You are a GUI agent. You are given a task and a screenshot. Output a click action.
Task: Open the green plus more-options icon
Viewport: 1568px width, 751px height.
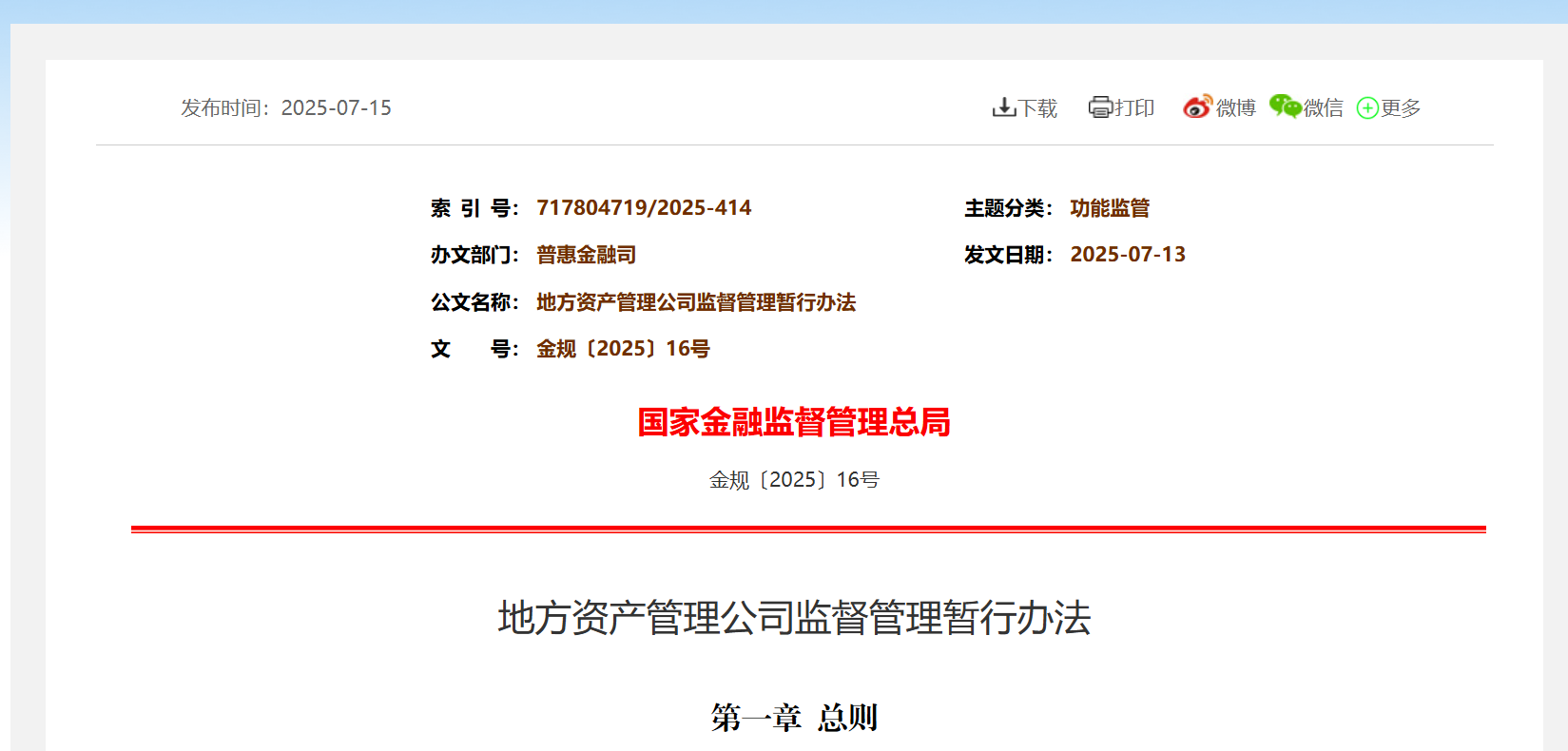tap(1367, 108)
